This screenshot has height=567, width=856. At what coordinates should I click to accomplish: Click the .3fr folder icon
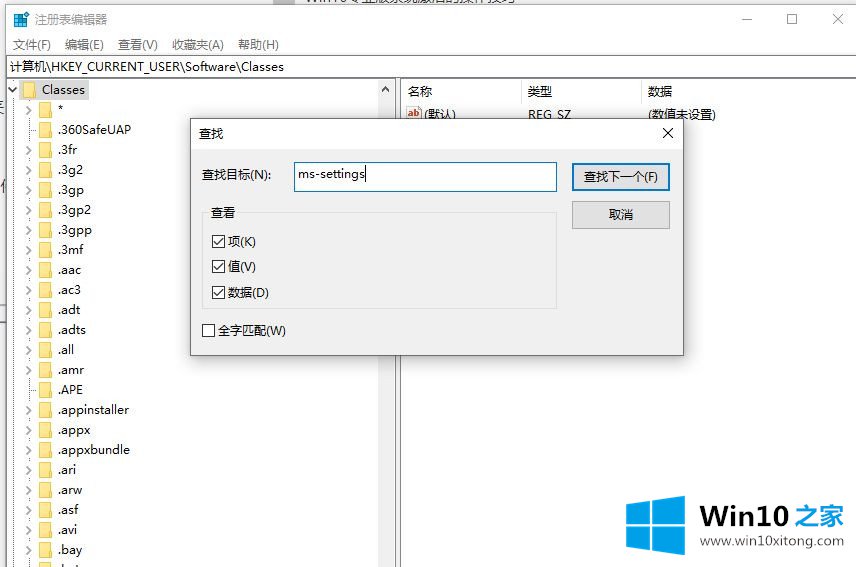[x=45, y=150]
